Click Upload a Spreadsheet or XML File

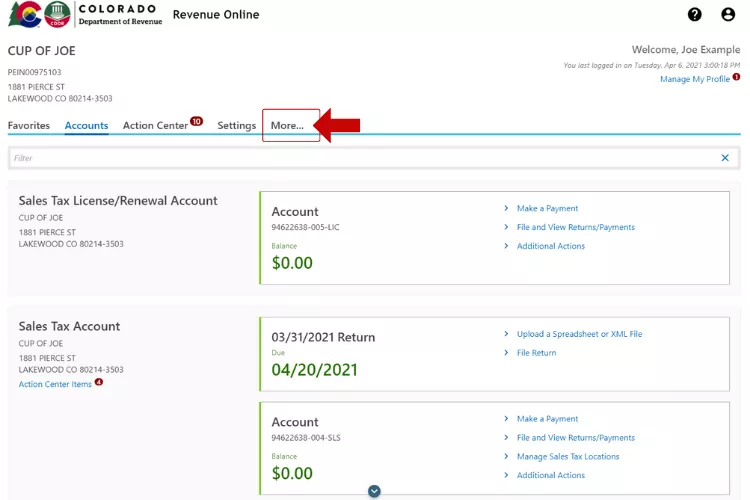tap(579, 334)
